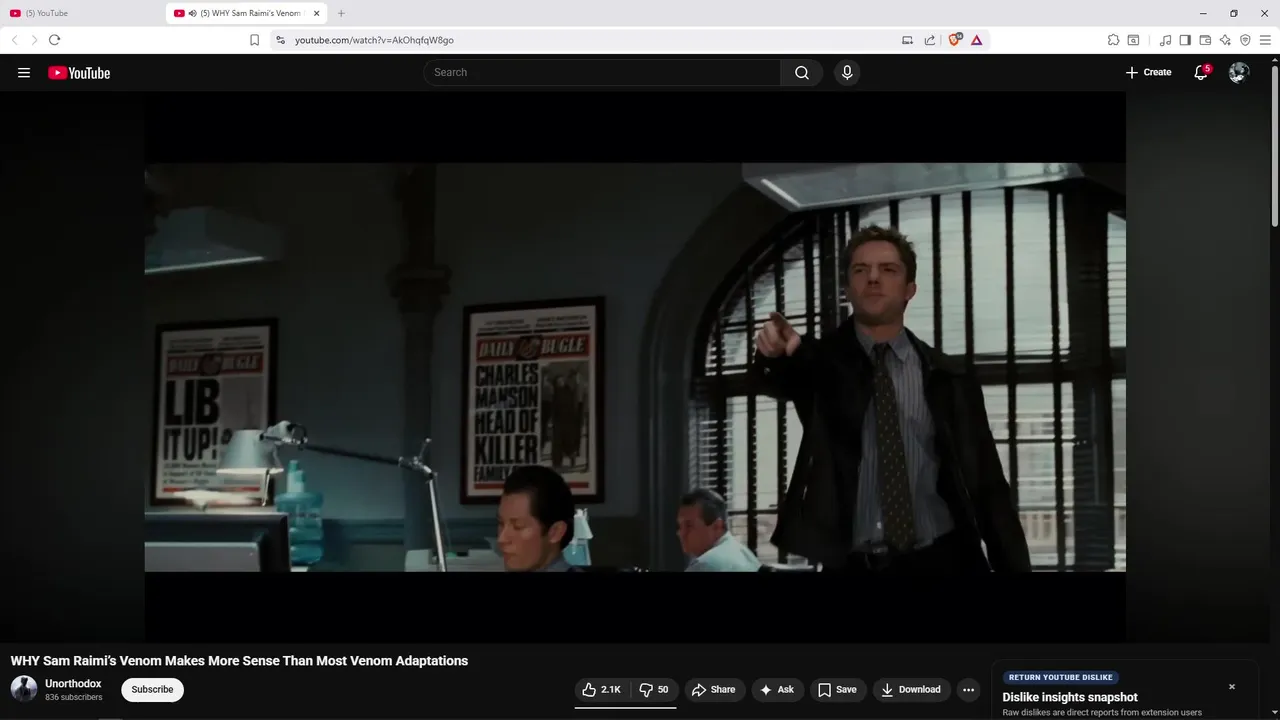The height and width of the screenshot is (720, 1280).
Task: Click the search magnifier button
Action: tap(802, 72)
